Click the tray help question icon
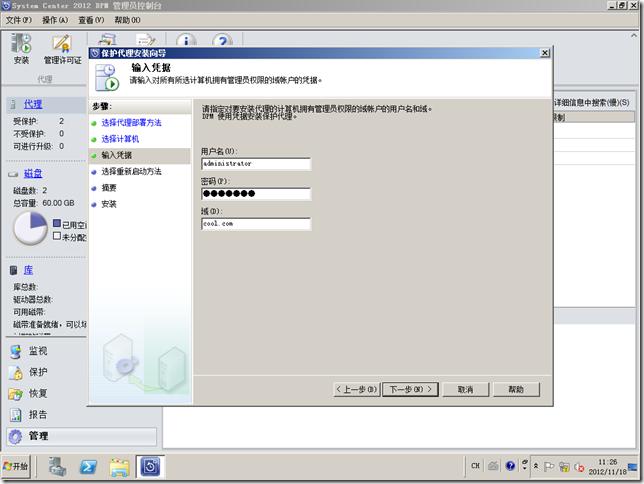 point(510,466)
